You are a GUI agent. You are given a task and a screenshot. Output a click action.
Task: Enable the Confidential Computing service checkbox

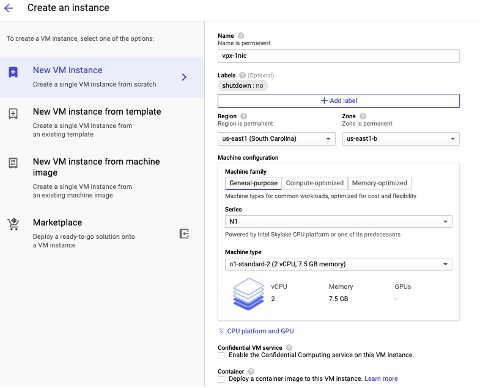[x=221, y=355]
